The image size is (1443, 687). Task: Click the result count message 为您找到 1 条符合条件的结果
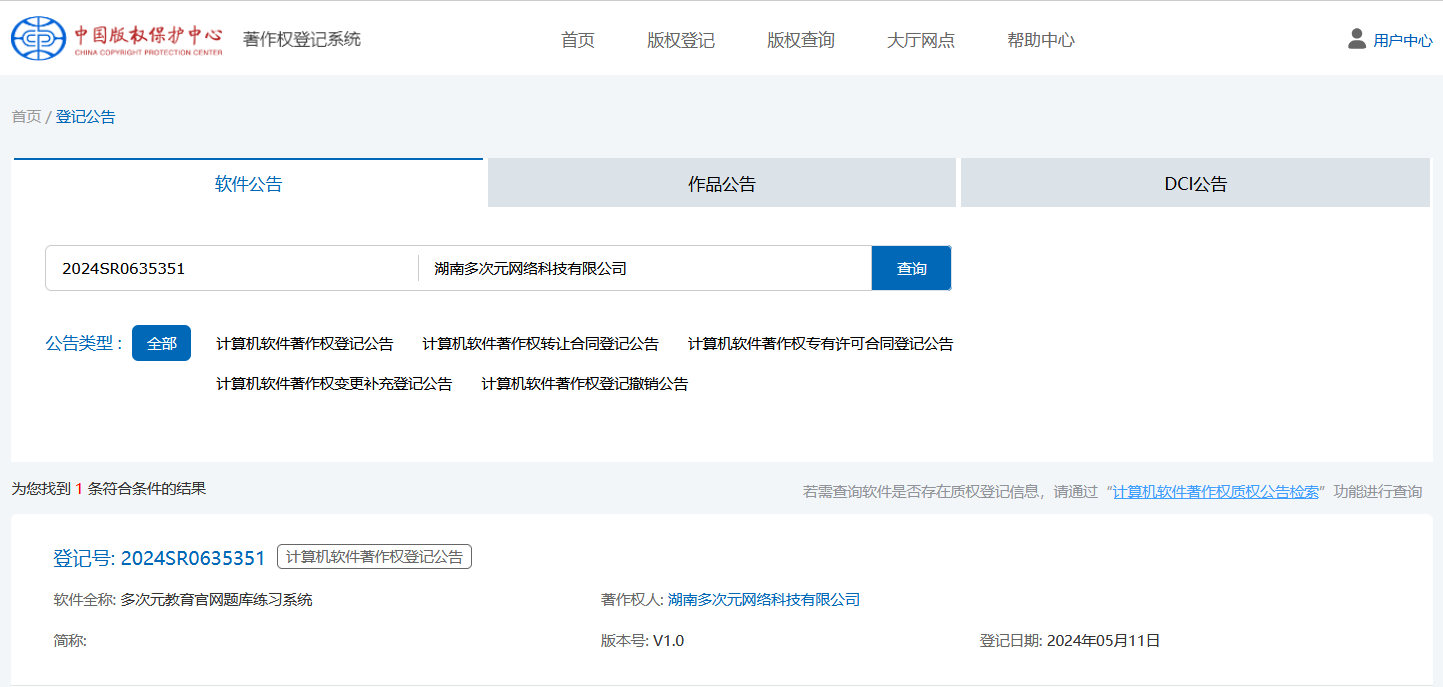[109, 489]
